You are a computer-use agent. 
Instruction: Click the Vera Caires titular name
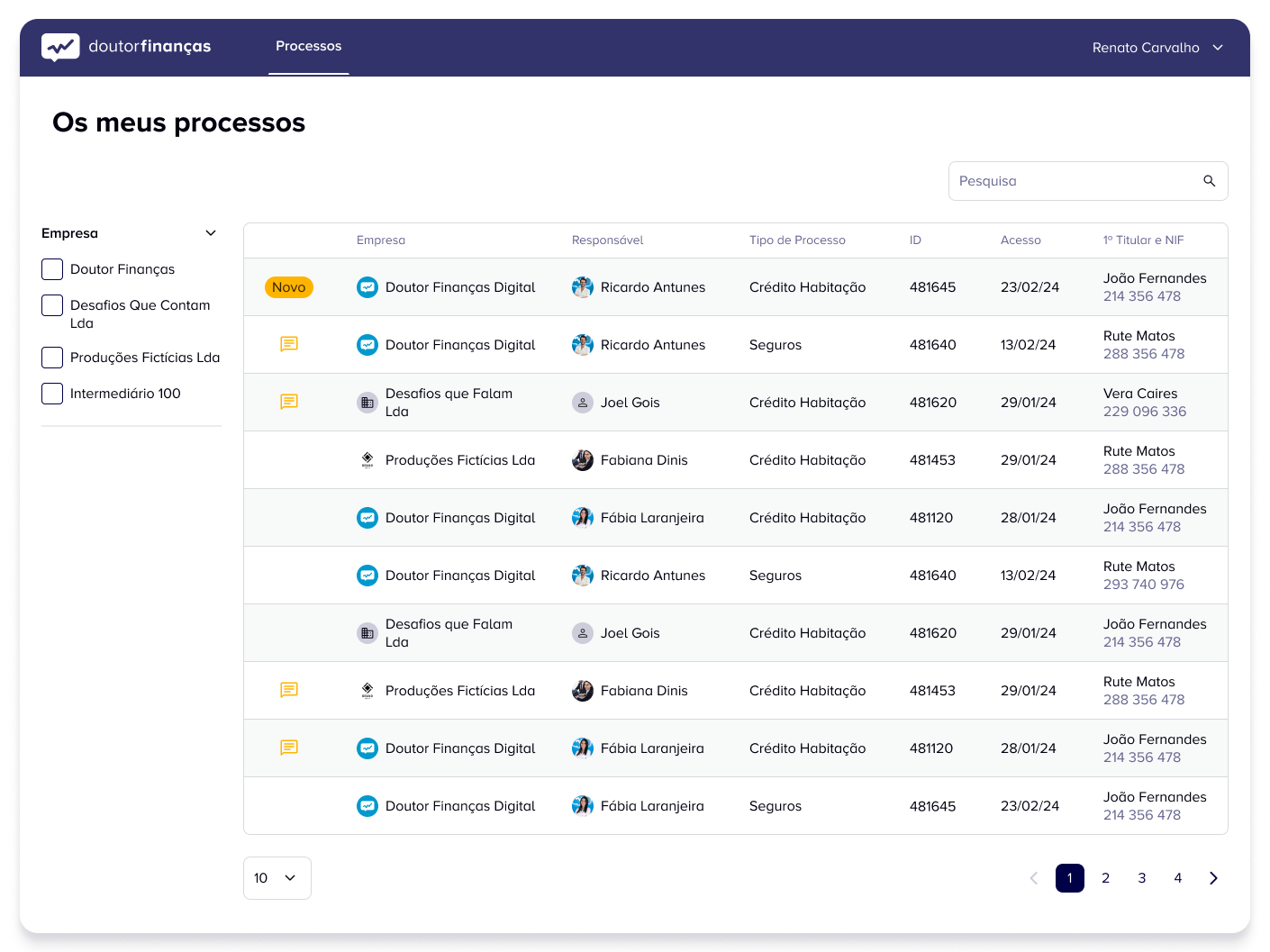tap(1140, 394)
